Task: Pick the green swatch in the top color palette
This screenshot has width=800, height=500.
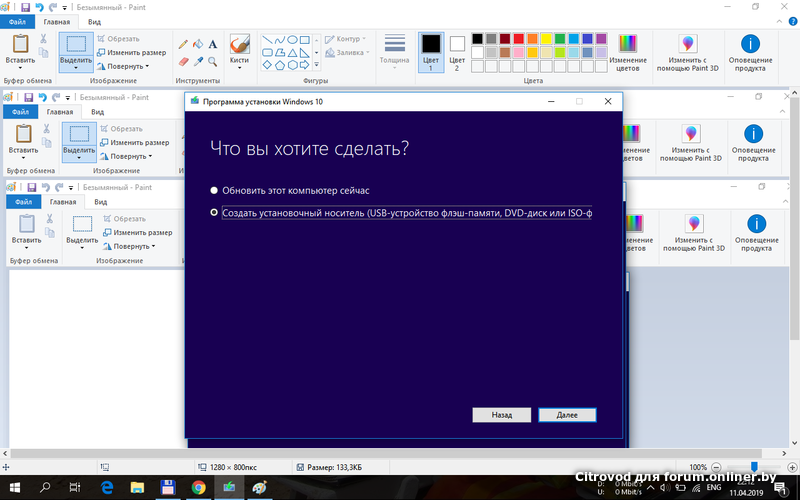Action: coord(560,39)
